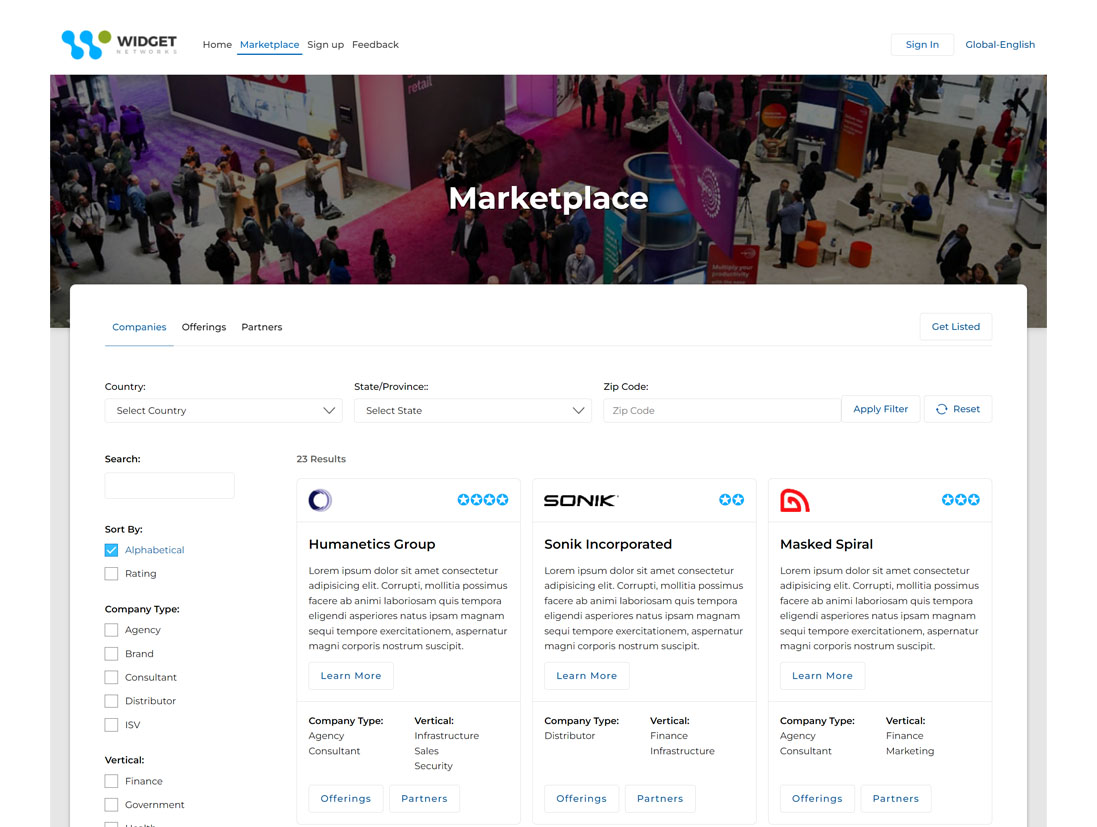The height and width of the screenshot is (827, 1097).
Task: Click the Humanetics Group company logo
Action: point(319,499)
